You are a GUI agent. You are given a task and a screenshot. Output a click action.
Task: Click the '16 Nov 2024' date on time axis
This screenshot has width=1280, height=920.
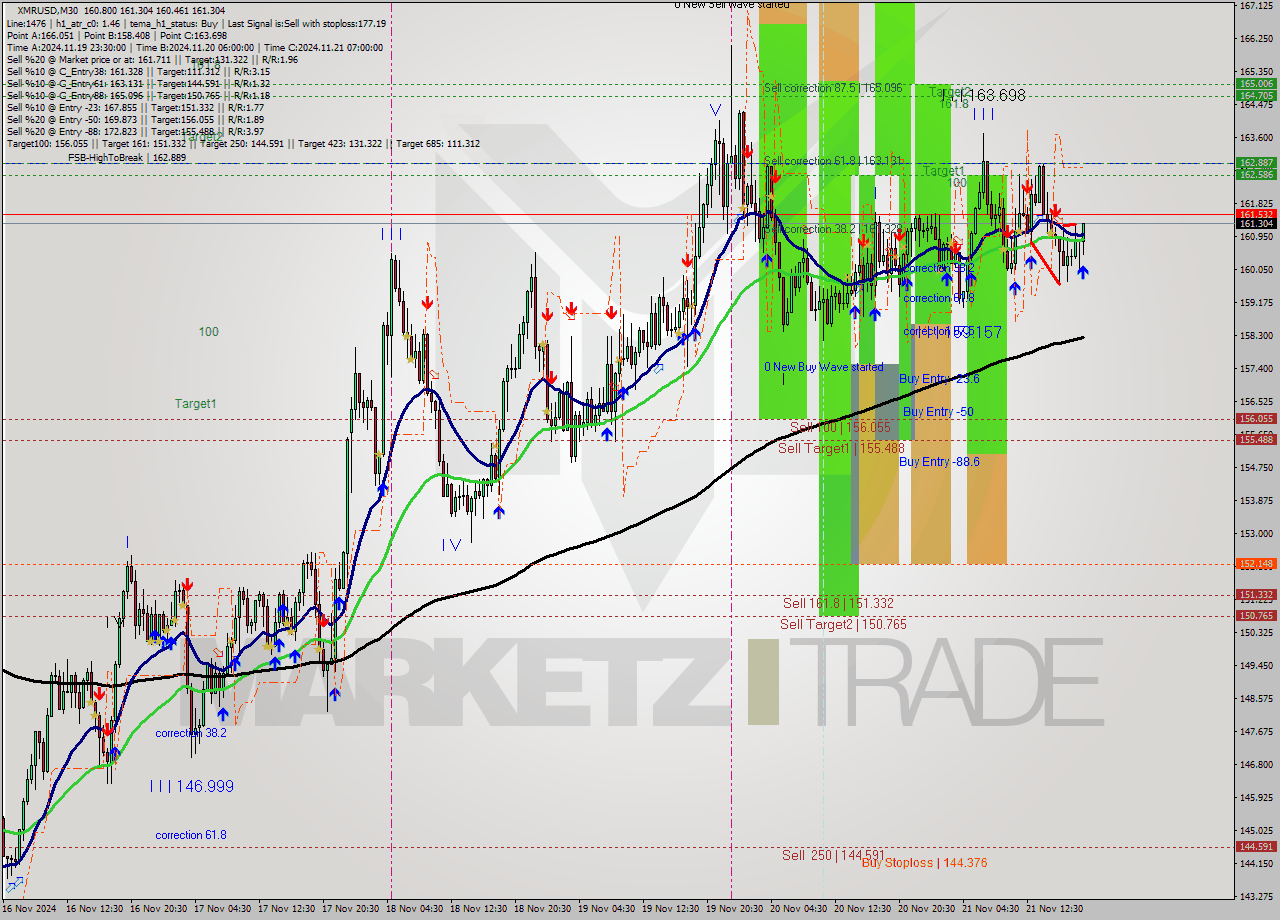(x=29, y=909)
